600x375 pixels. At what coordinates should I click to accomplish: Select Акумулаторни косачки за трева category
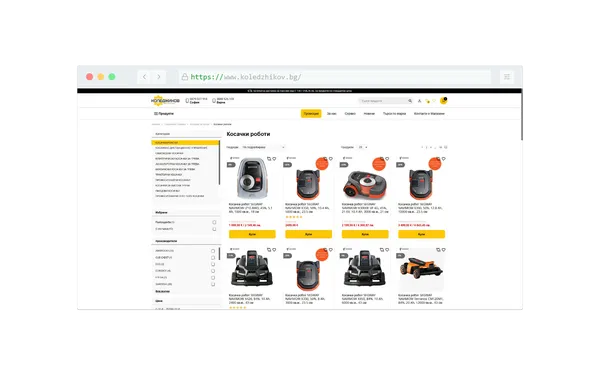(x=178, y=164)
